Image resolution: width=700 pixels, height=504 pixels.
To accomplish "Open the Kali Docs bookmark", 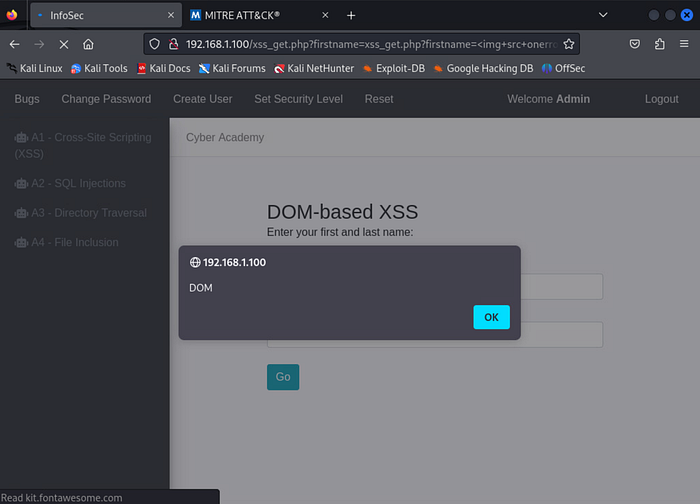I will (x=163, y=68).
